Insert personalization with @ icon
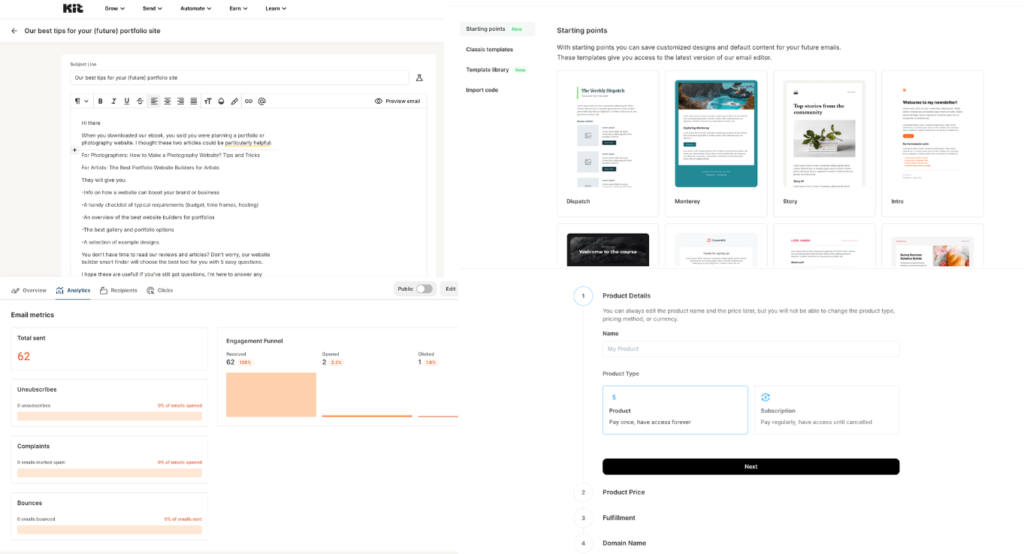This screenshot has height=554, width=1024. (x=262, y=101)
